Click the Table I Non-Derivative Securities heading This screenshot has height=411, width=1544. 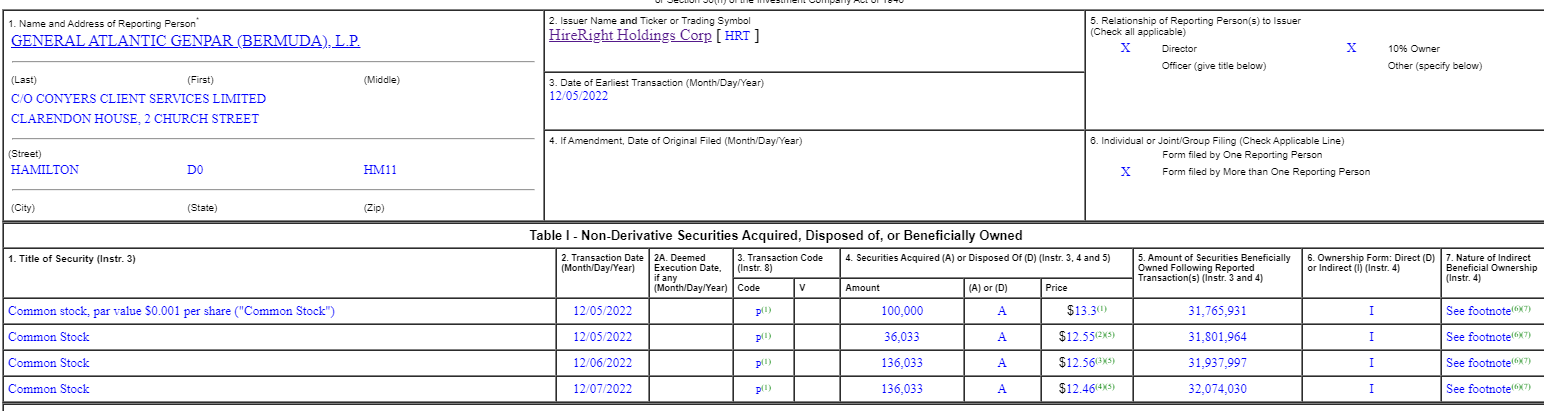click(x=775, y=236)
